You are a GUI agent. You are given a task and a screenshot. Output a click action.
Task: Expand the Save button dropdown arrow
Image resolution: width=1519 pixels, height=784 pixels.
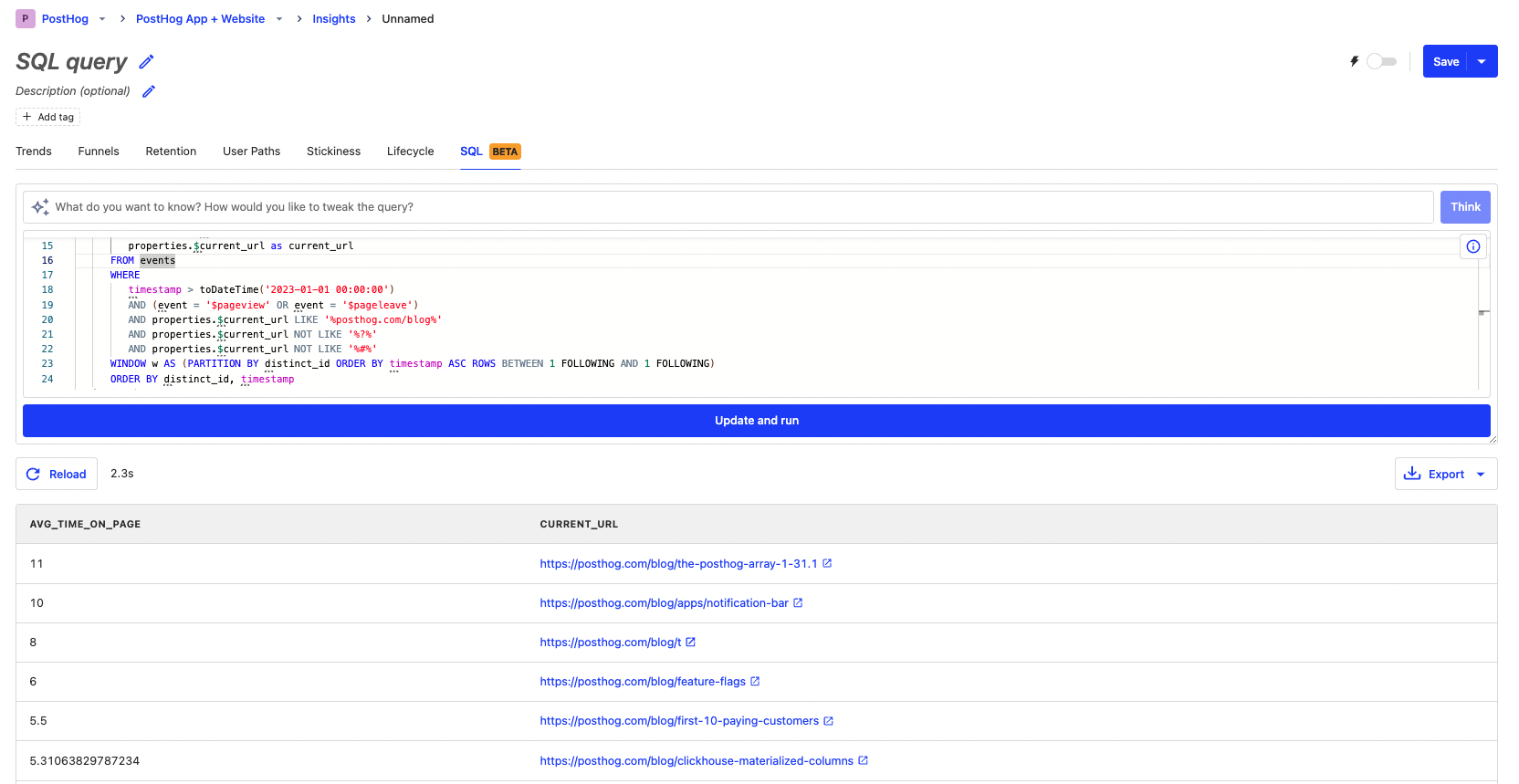1482,62
